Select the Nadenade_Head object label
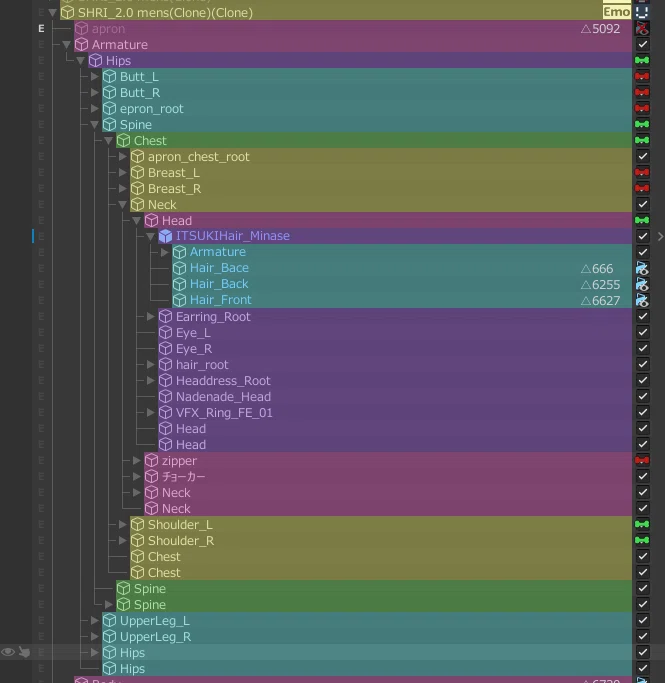665x683 pixels. tap(223, 396)
